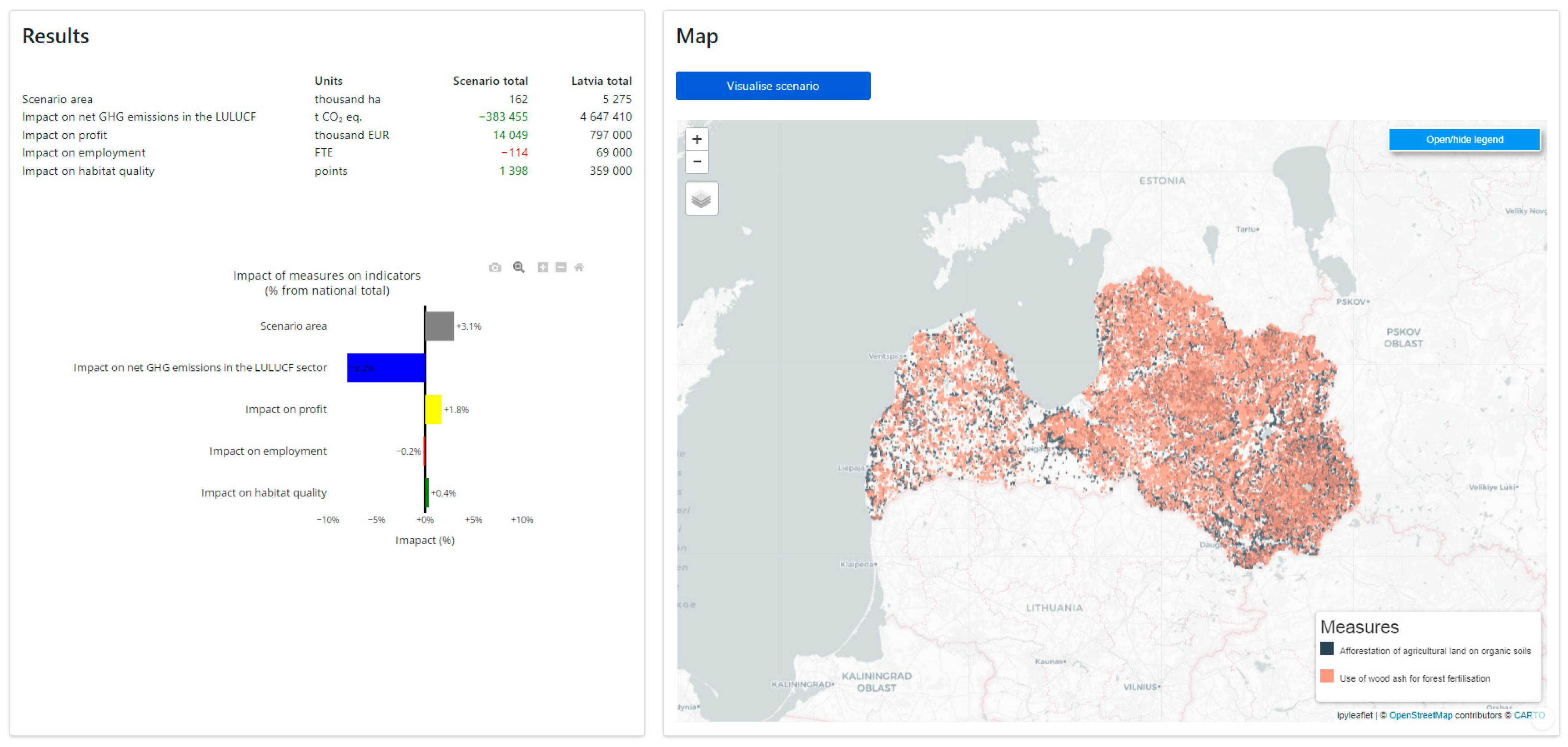
Task: Click the 'FTE' unit cell
Action: (x=323, y=153)
